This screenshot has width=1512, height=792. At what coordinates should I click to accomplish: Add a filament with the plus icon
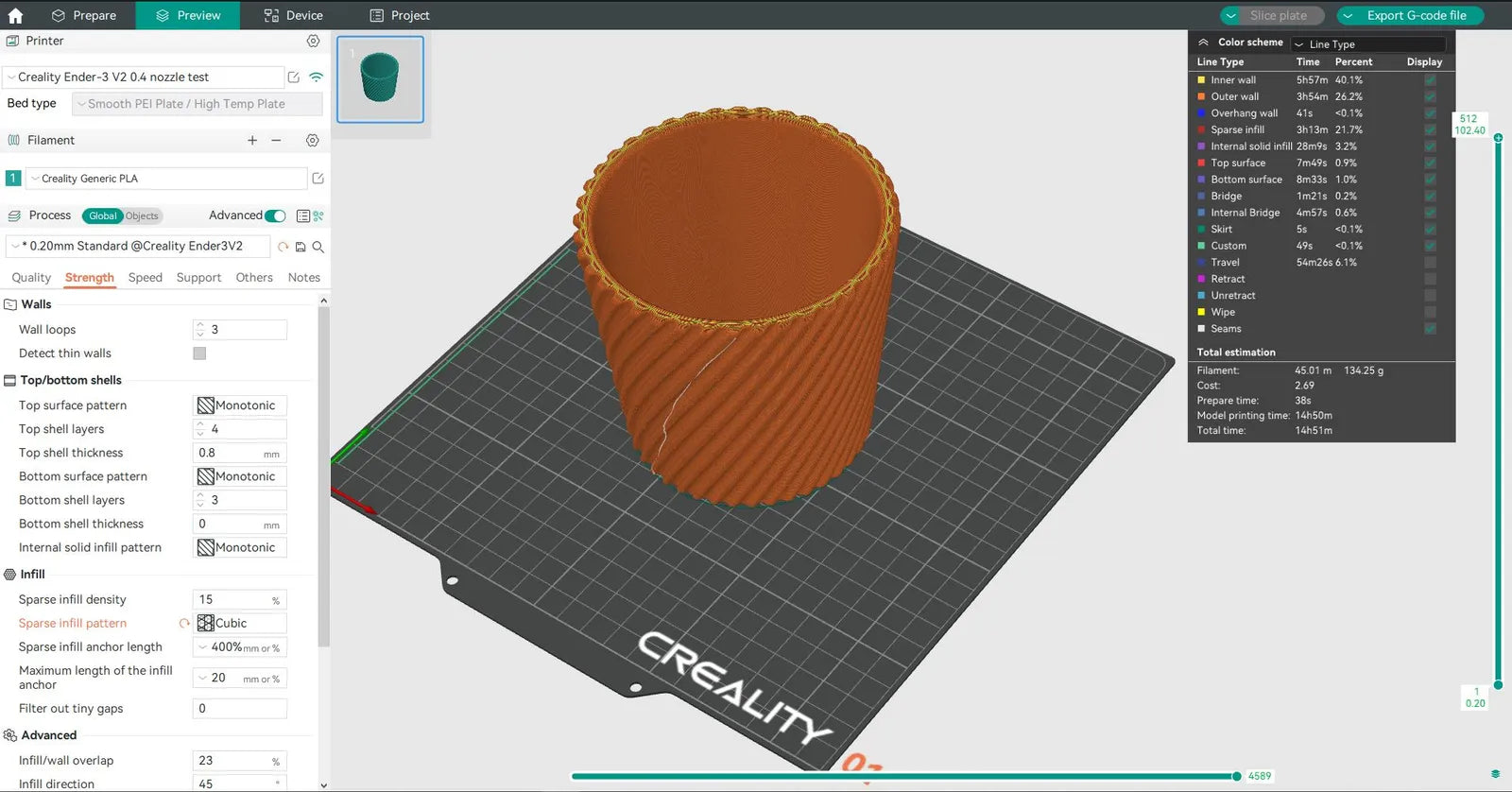tap(252, 140)
